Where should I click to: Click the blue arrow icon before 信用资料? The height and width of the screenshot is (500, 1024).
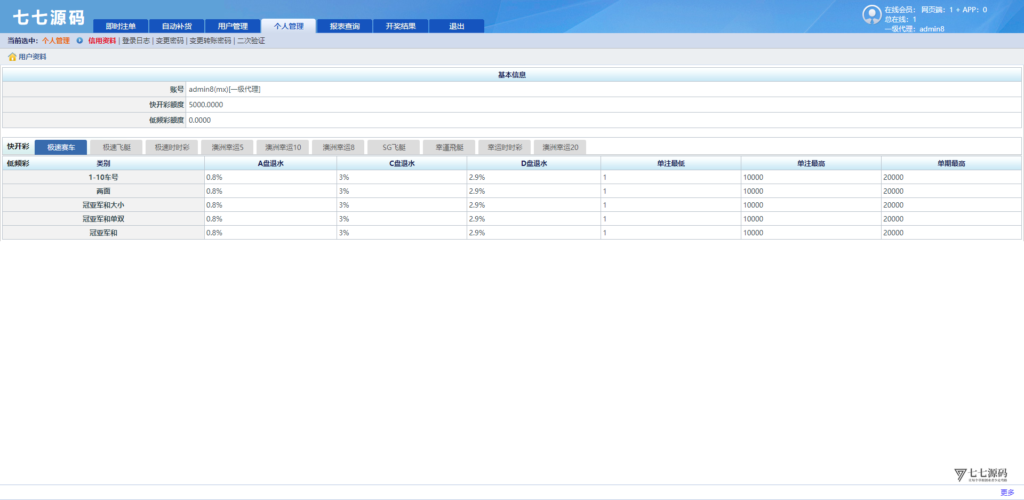pyautogui.click(x=79, y=41)
